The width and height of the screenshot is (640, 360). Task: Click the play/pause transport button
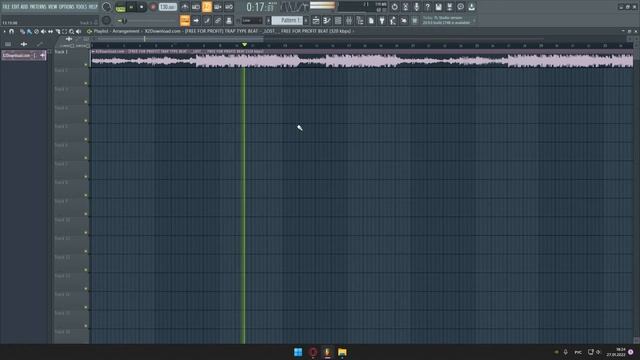pos(131,7)
